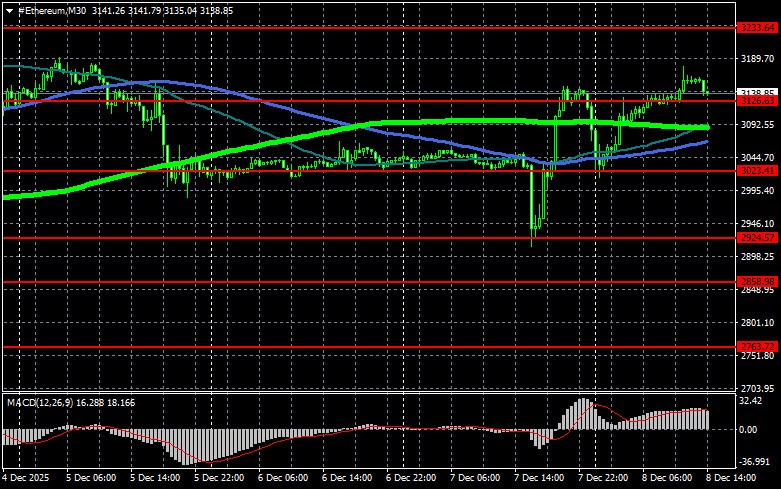
Task: Click the MACD(12,26,9) indicator label
Action: pyautogui.click(x=47, y=401)
